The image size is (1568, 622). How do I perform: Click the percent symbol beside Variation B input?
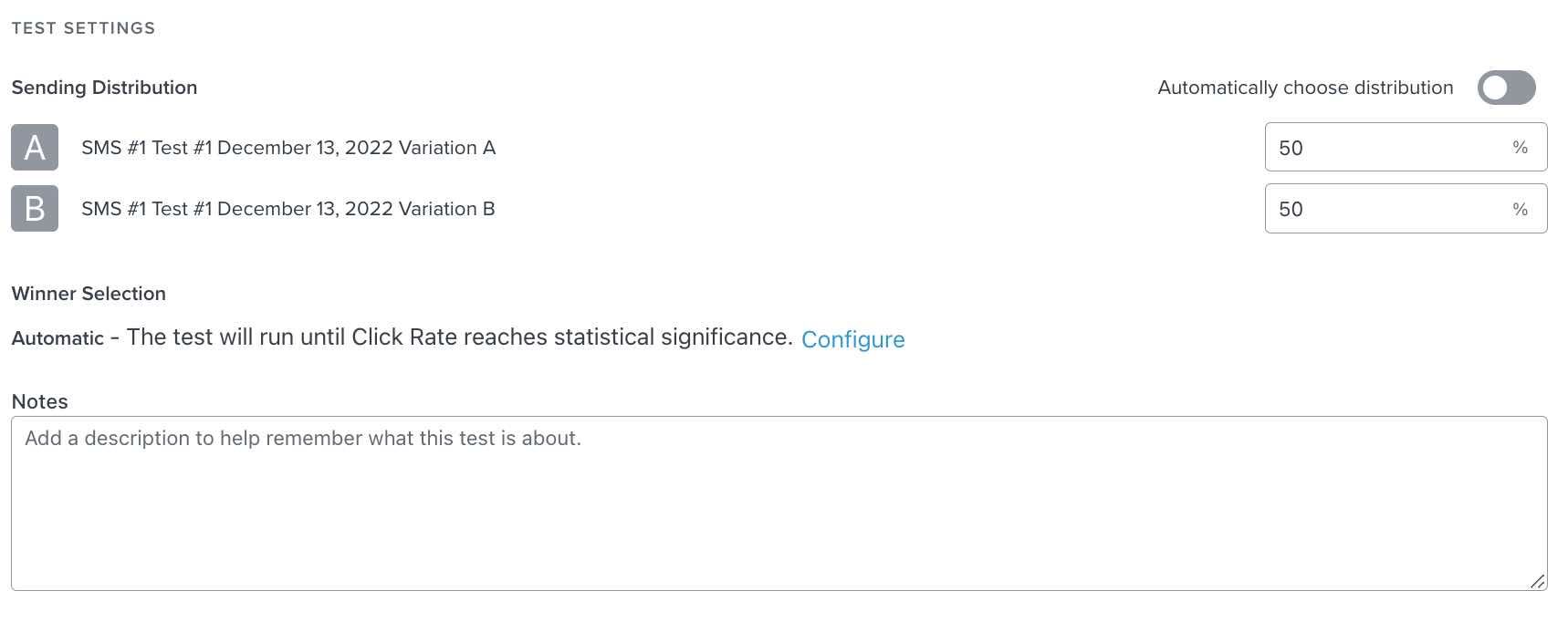(x=1521, y=208)
